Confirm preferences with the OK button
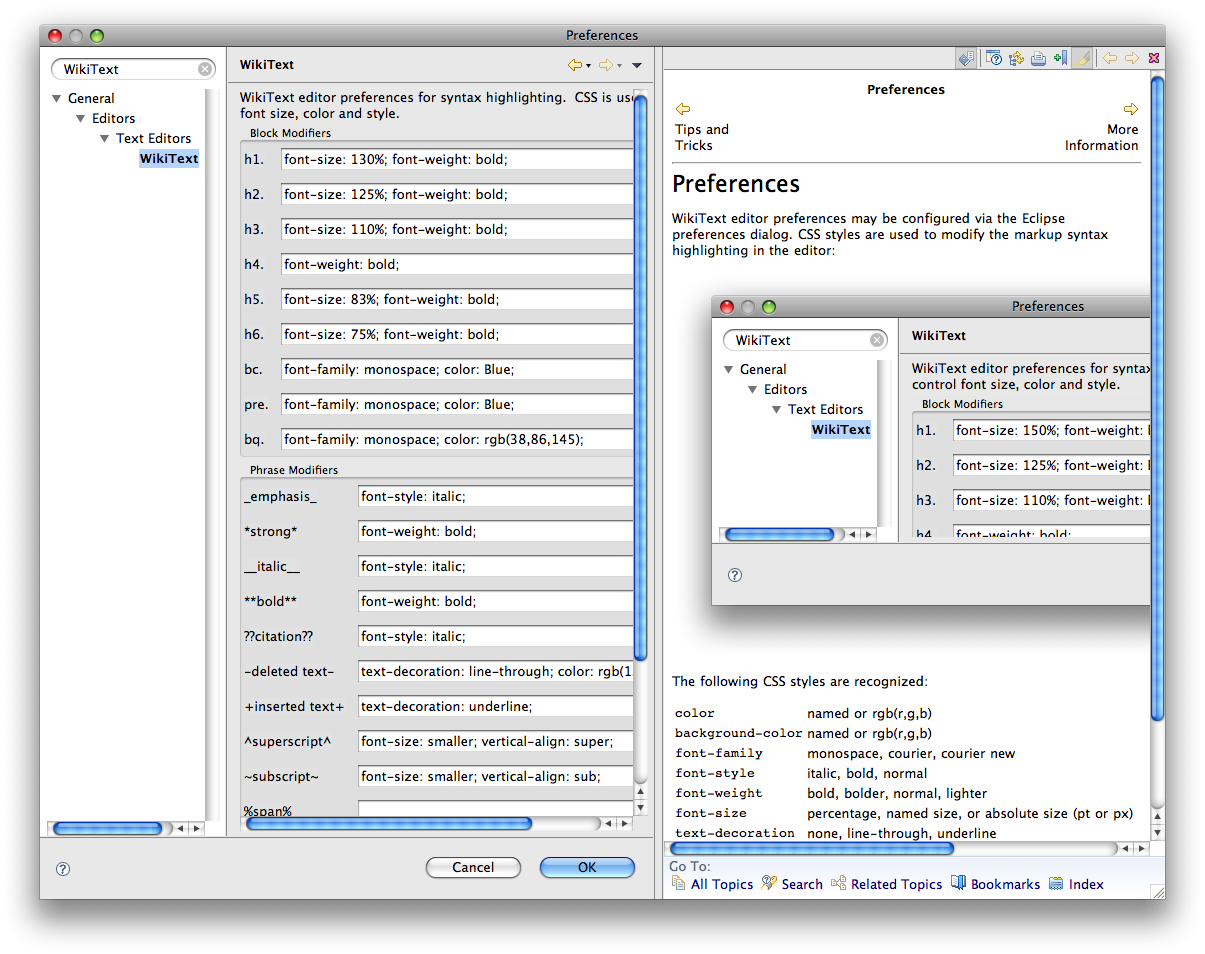The width and height of the screenshot is (1205, 954). tap(587, 867)
